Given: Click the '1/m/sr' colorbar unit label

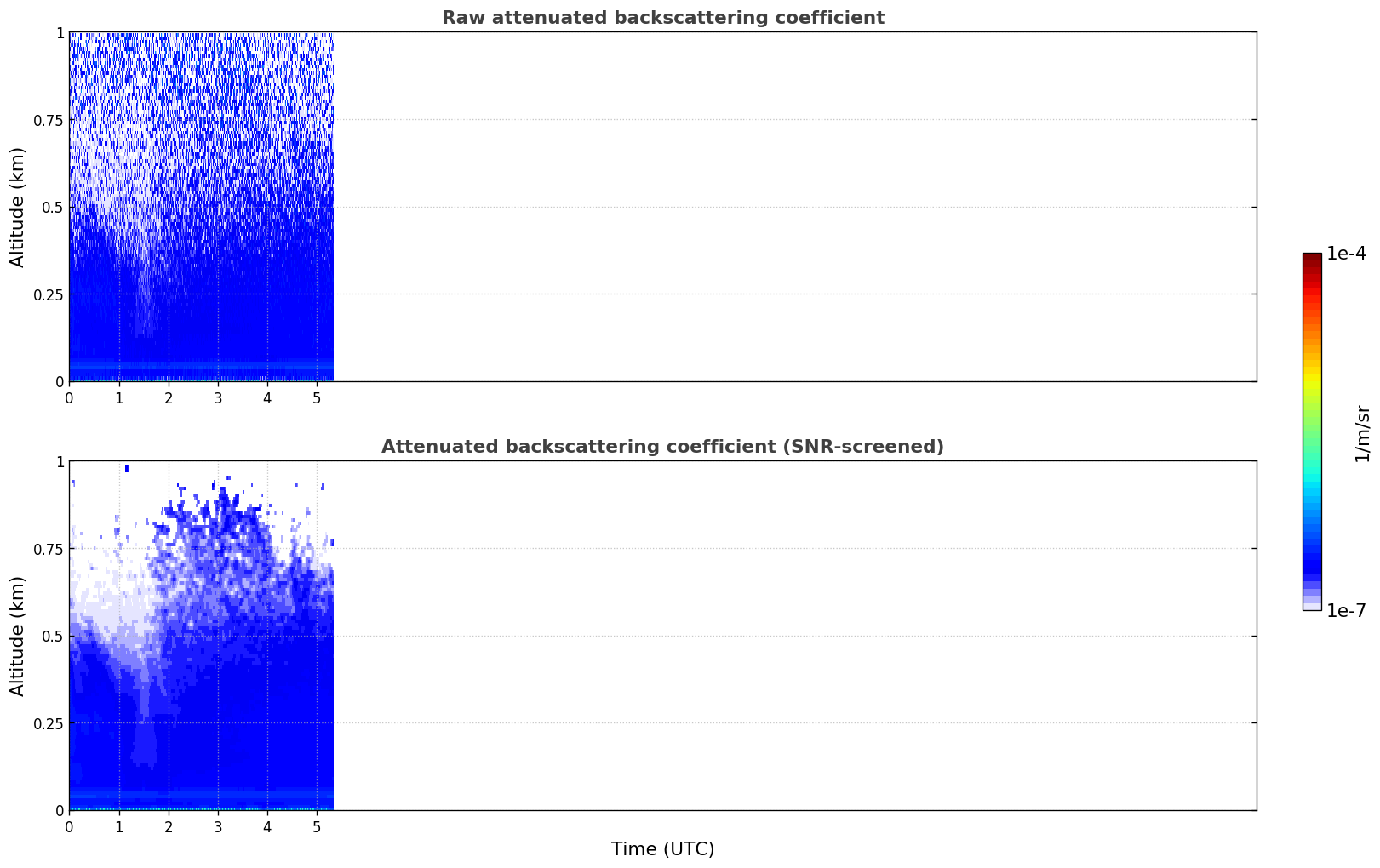Looking at the screenshot, I should coord(1362,433).
